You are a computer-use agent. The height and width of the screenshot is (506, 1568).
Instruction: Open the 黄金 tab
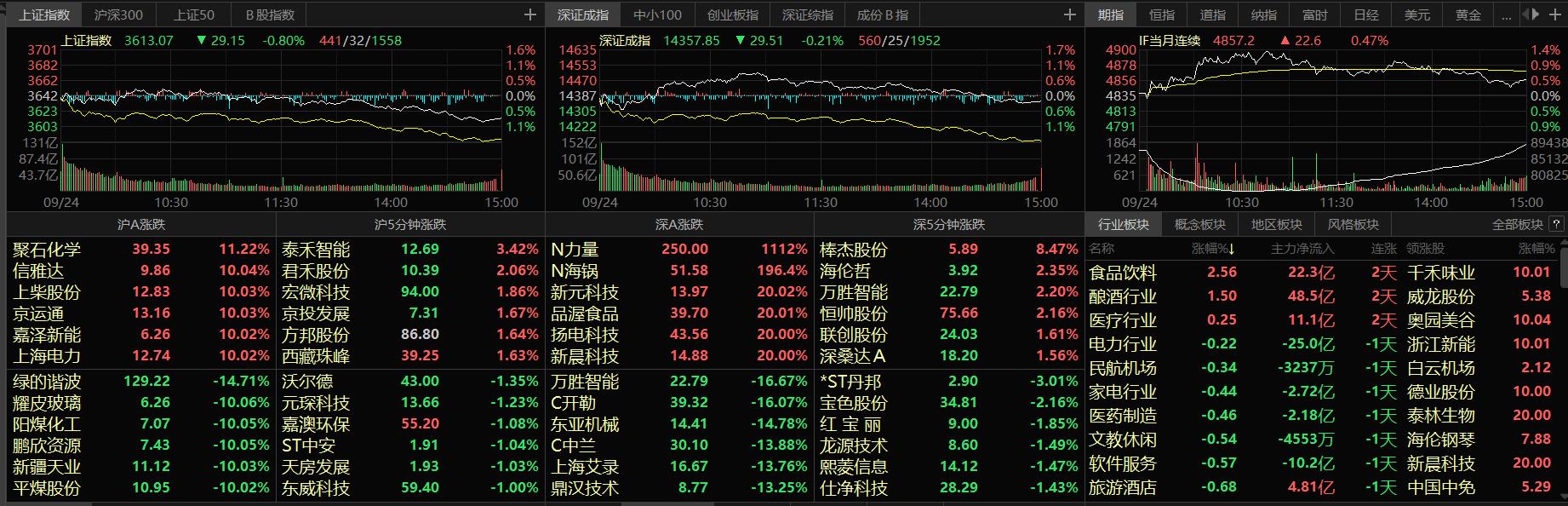coord(1468,14)
